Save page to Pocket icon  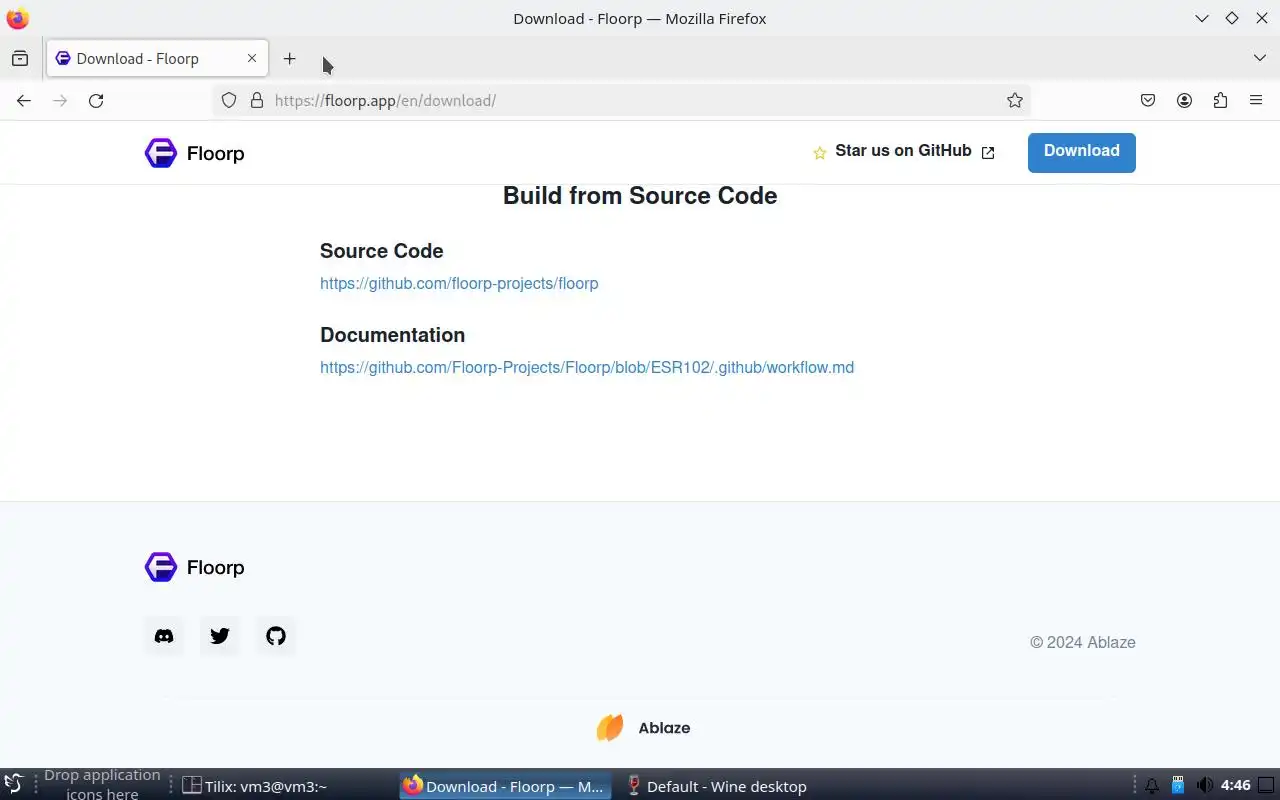tap(1148, 100)
